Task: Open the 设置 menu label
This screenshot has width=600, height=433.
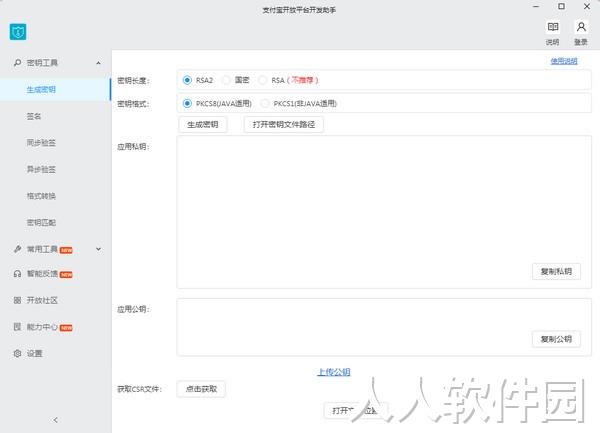Action: 34,353
